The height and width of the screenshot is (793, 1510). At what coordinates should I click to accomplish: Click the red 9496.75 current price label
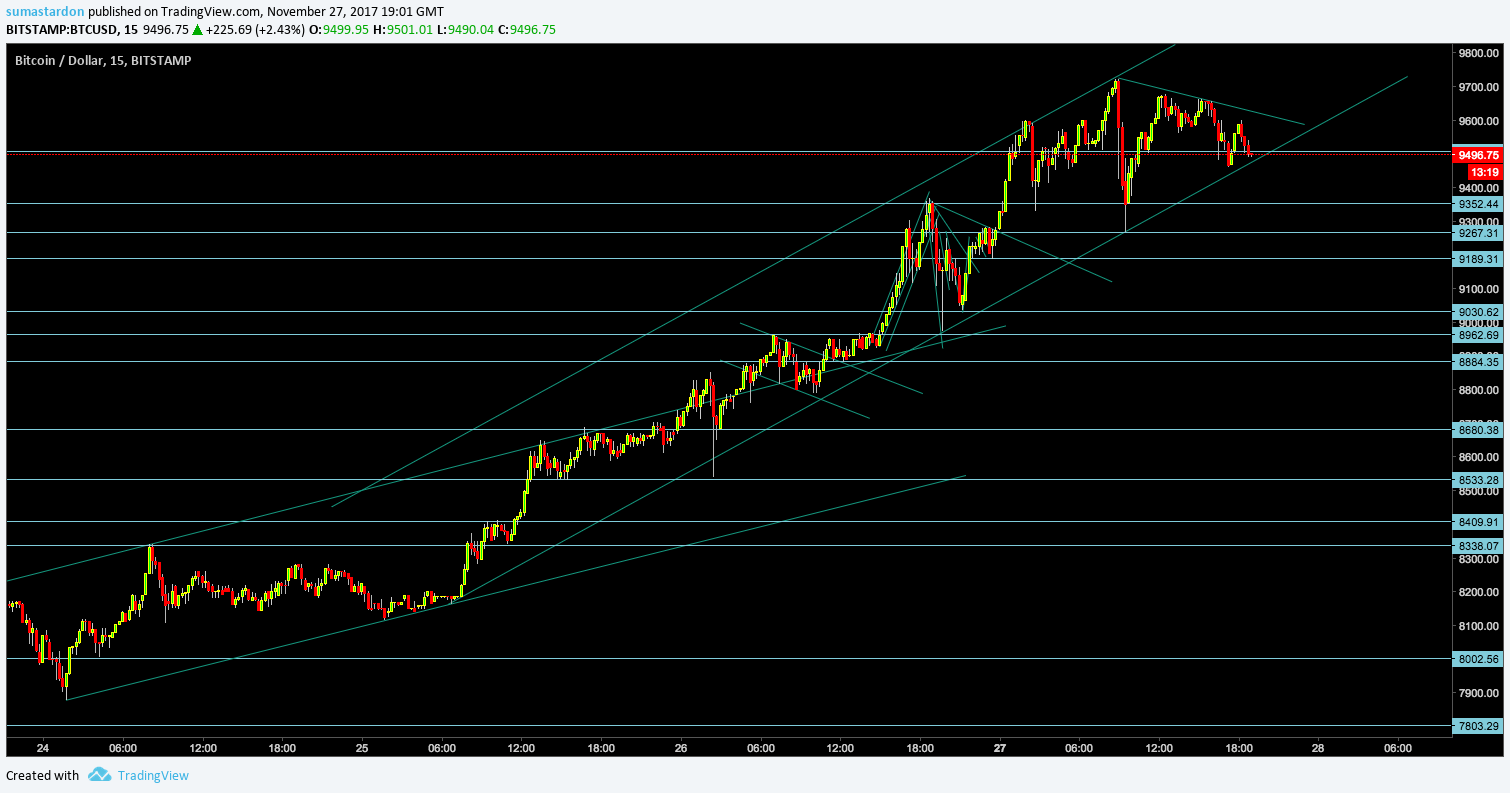pyautogui.click(x=1478, y=155)
